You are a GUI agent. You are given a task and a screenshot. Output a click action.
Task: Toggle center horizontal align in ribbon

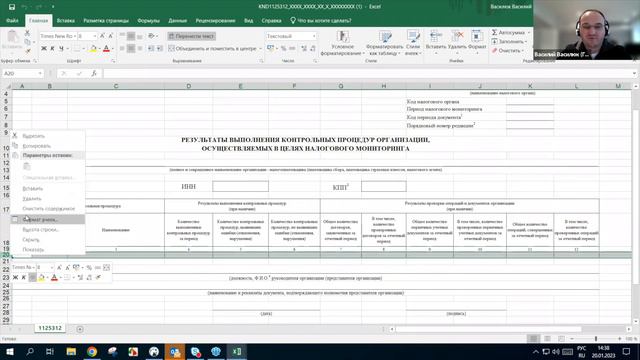pyautogui.click(x=131, y=49)
